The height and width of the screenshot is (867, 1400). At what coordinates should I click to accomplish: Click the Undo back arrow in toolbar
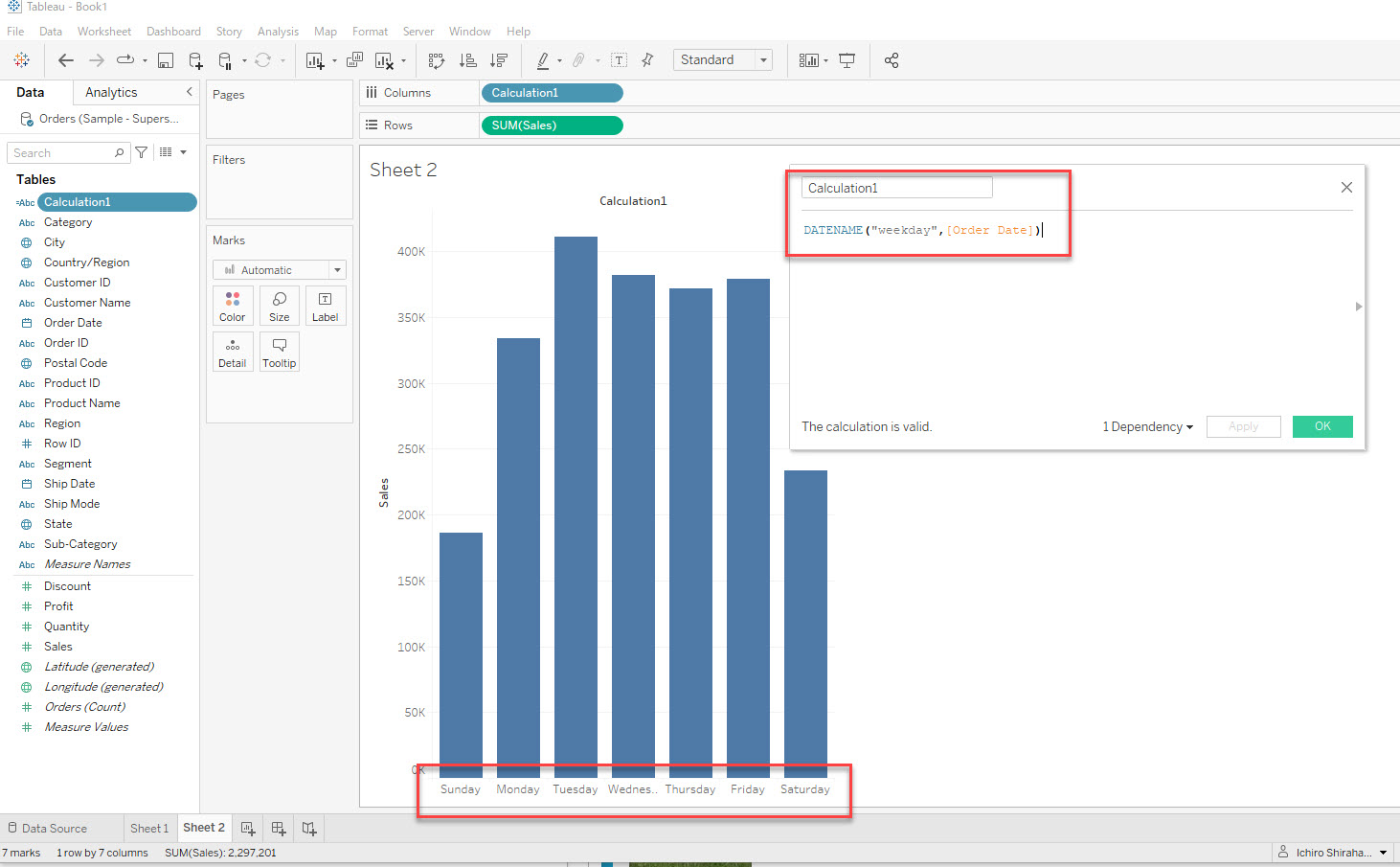click(x=66, y=60)
